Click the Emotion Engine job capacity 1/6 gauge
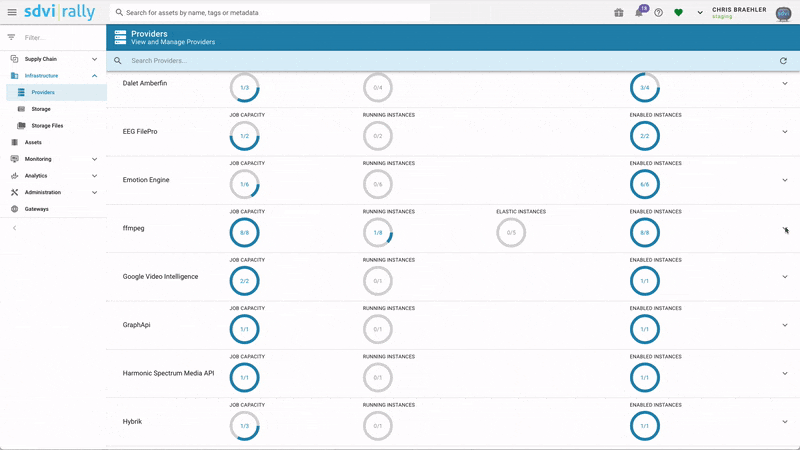This screenshot has width=800, height=450. pyautogui.click(x=244, y=184)
